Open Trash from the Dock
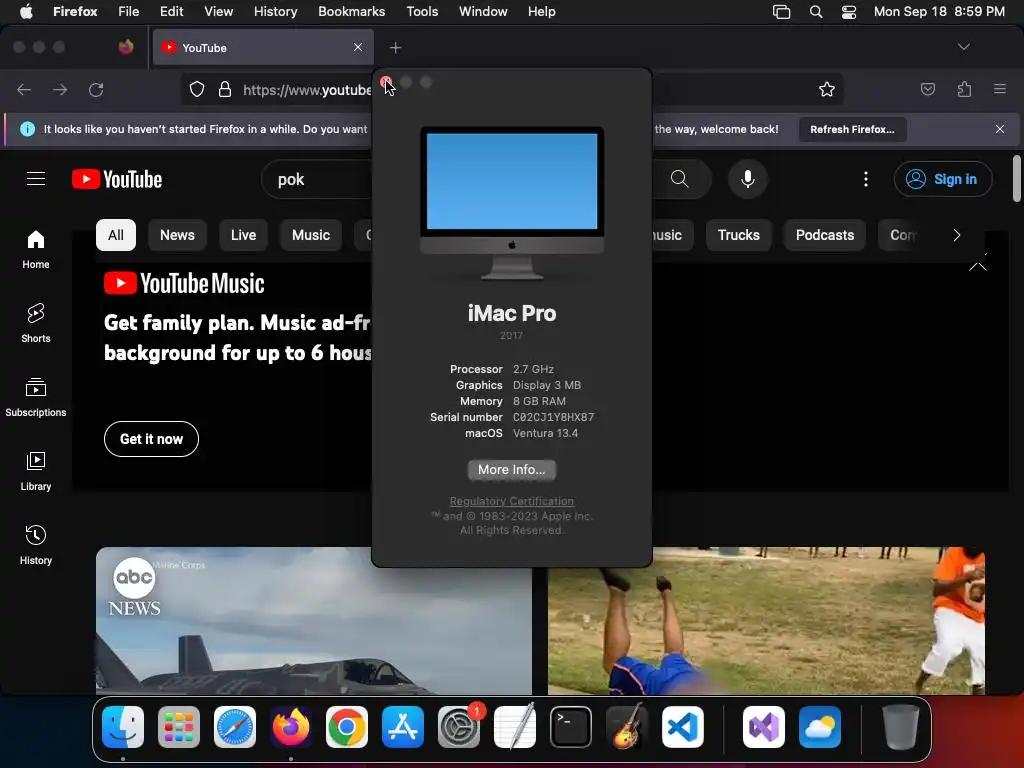The width and height of the screenshot is (1024, 768). 901,727
